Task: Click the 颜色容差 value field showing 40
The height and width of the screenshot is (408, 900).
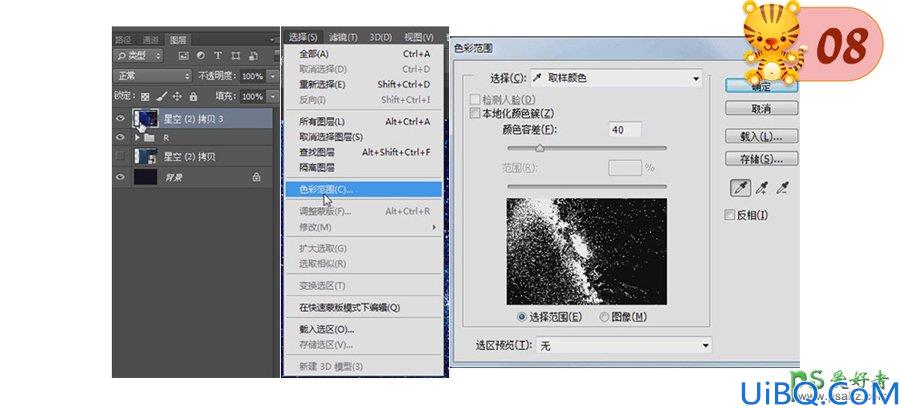Action: 624,130
